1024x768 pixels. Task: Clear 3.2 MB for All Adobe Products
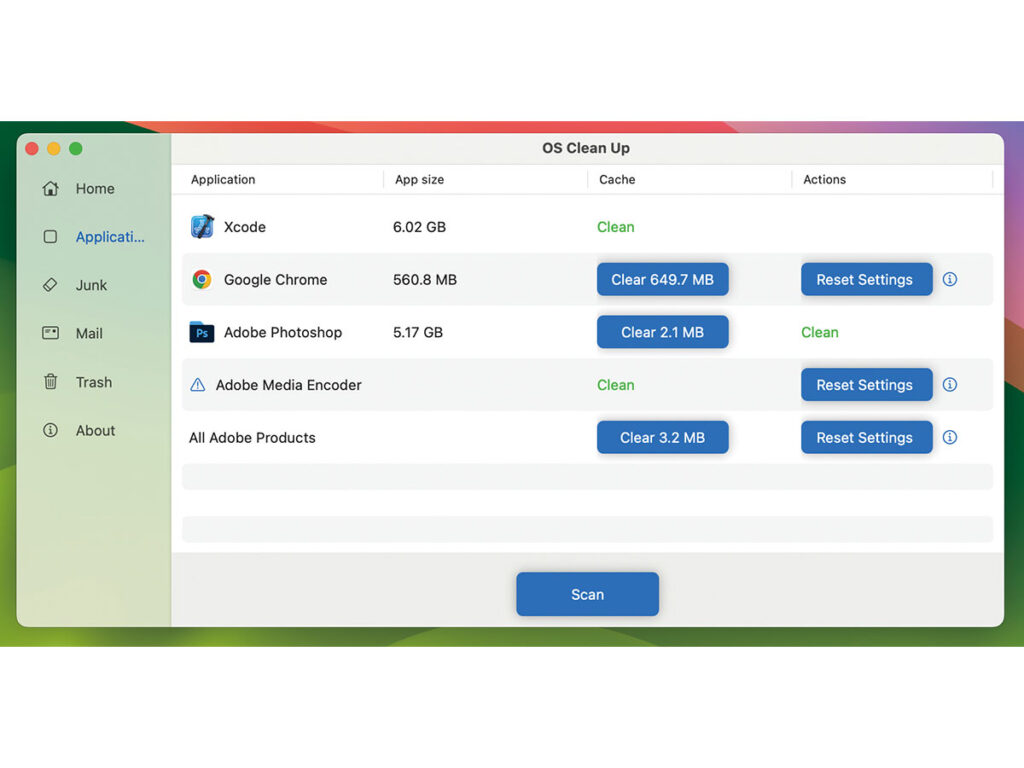tap(662, 437)
